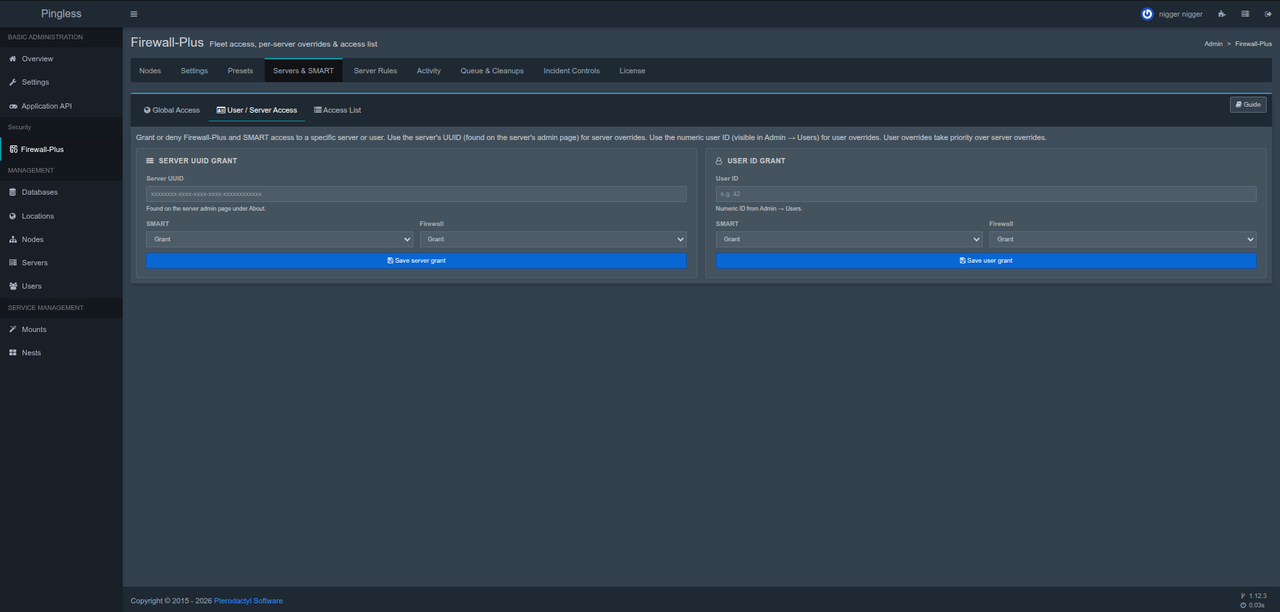Switch to the Incident Controls tab
Screen dimensions: 1280x612
tap(572, 71)
